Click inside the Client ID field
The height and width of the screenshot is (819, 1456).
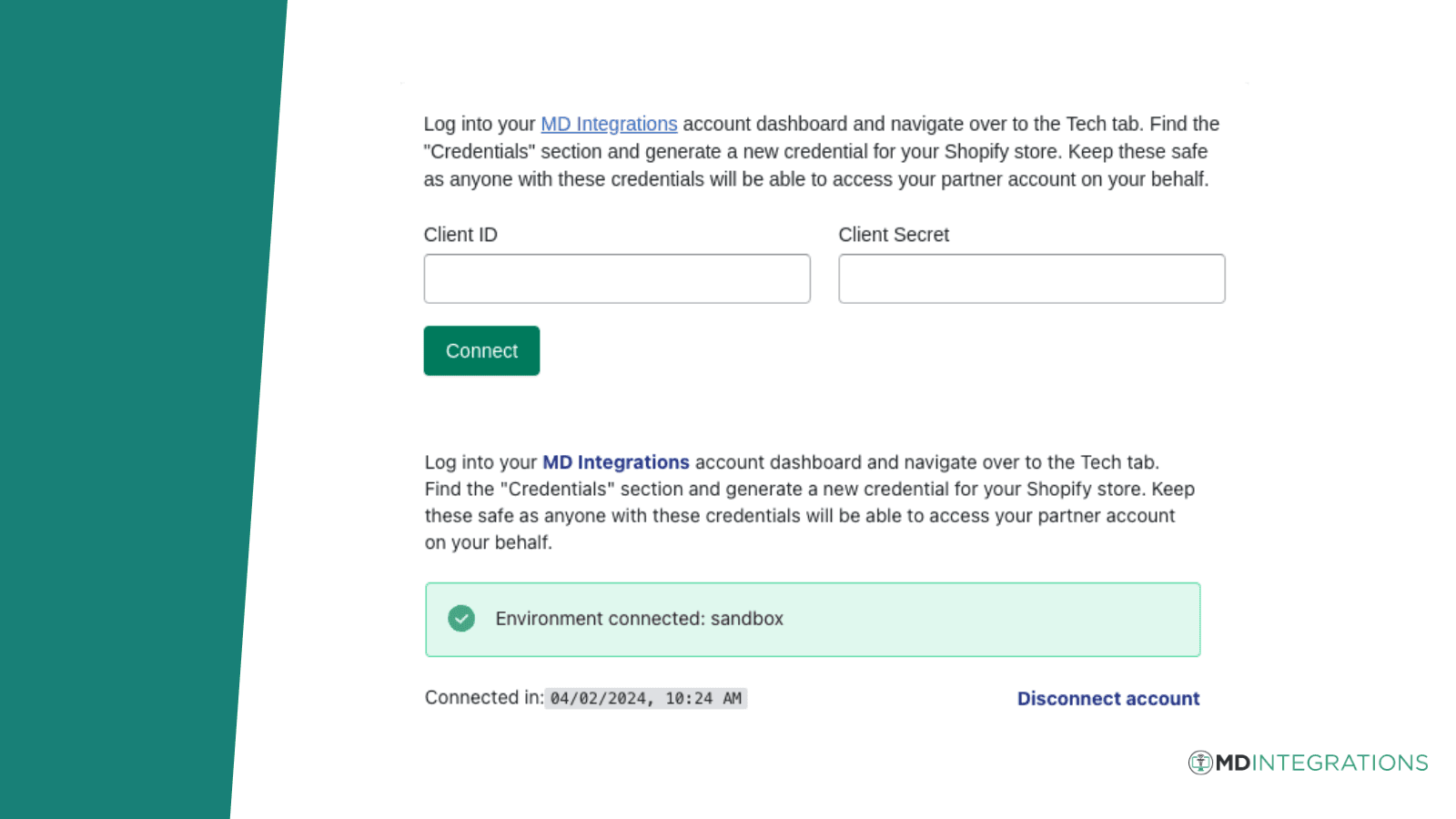coord(616,278)
